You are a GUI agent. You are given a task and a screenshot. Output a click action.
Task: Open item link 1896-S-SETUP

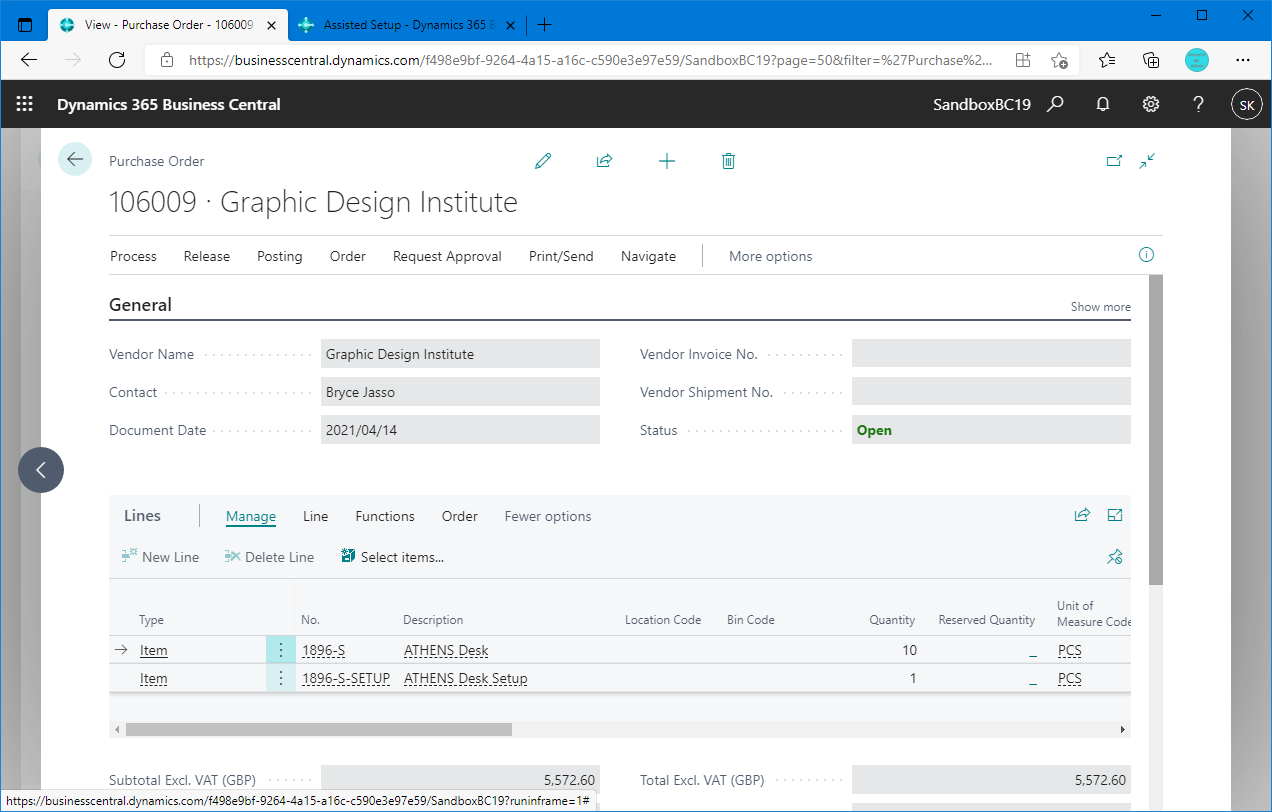(x=346, y=678)
